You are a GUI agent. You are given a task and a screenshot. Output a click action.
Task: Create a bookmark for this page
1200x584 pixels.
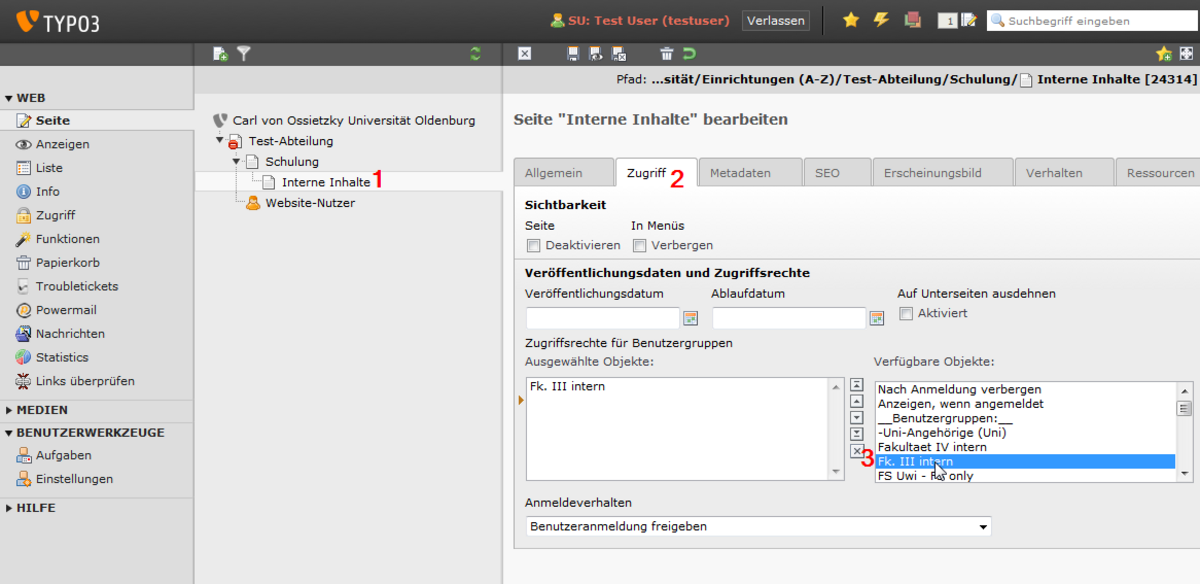tap(1163, 53)
